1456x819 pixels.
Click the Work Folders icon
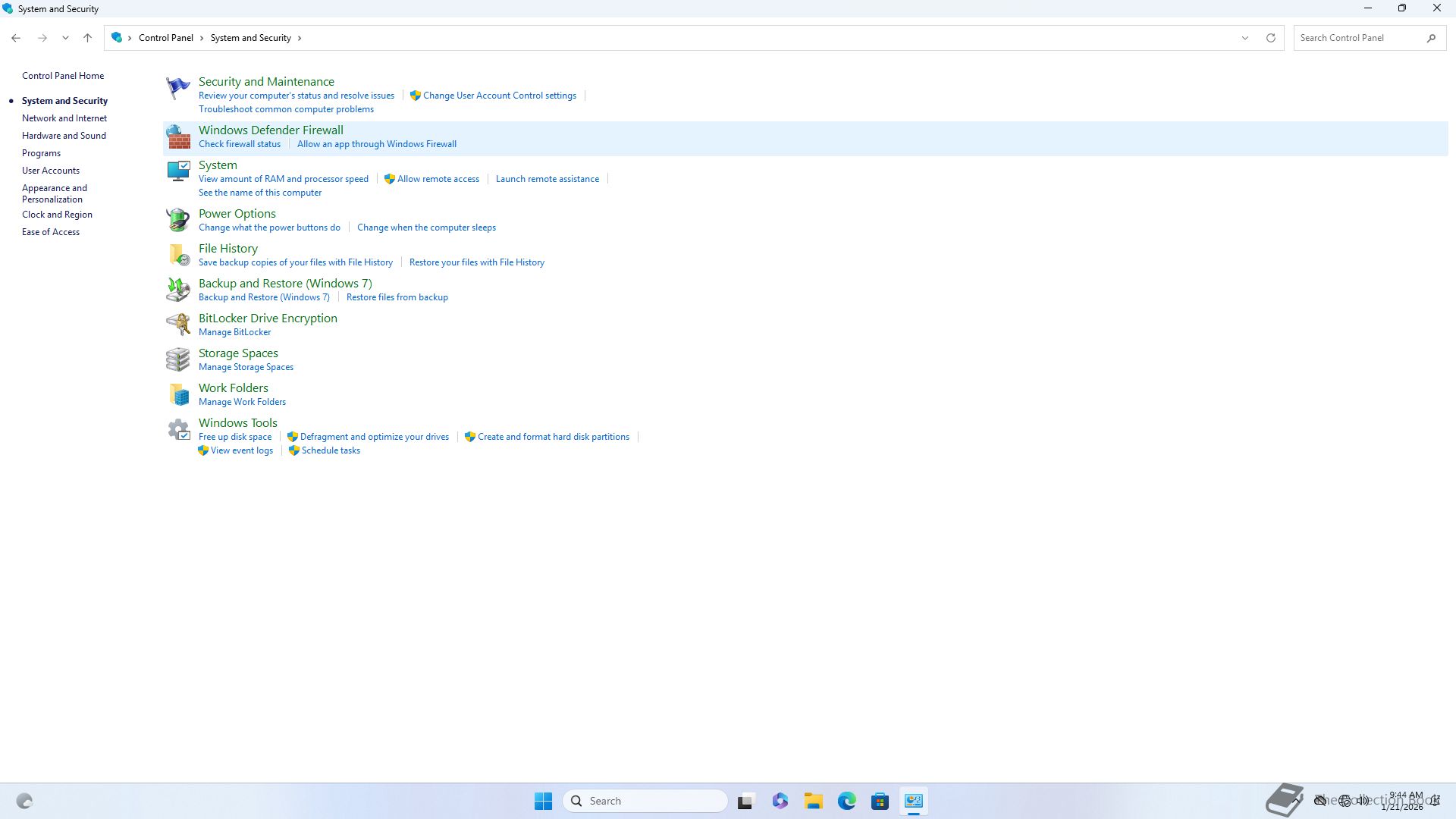pos(178,394)
